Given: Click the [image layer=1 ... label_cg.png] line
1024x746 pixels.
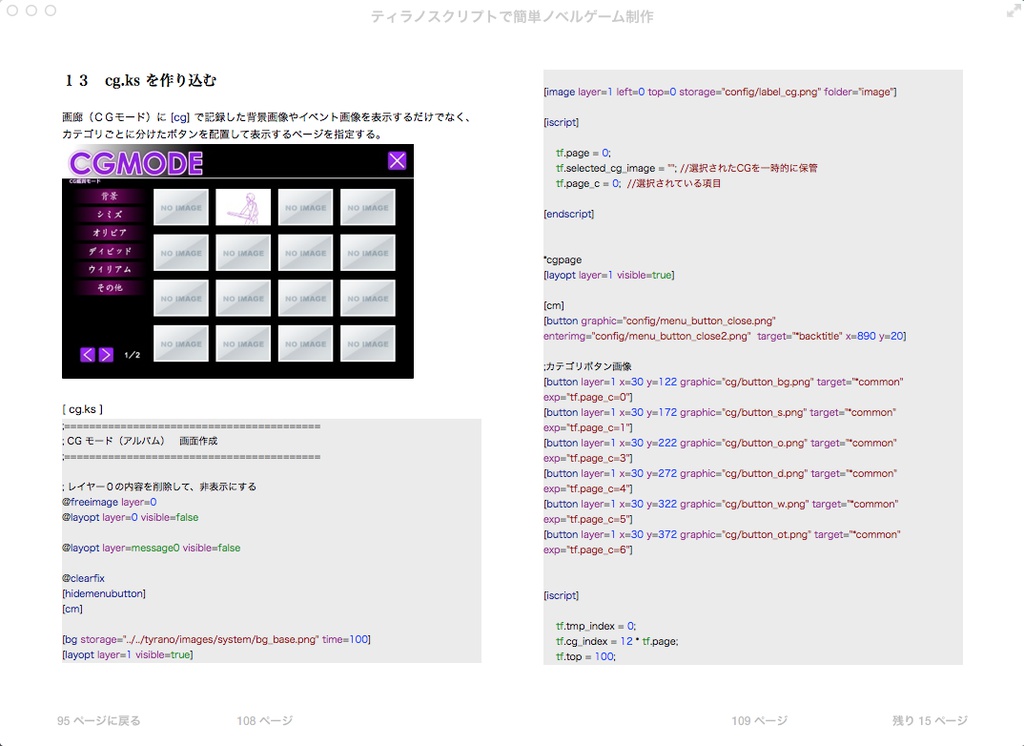Looking at the screenshot, I should pos(720,91).
